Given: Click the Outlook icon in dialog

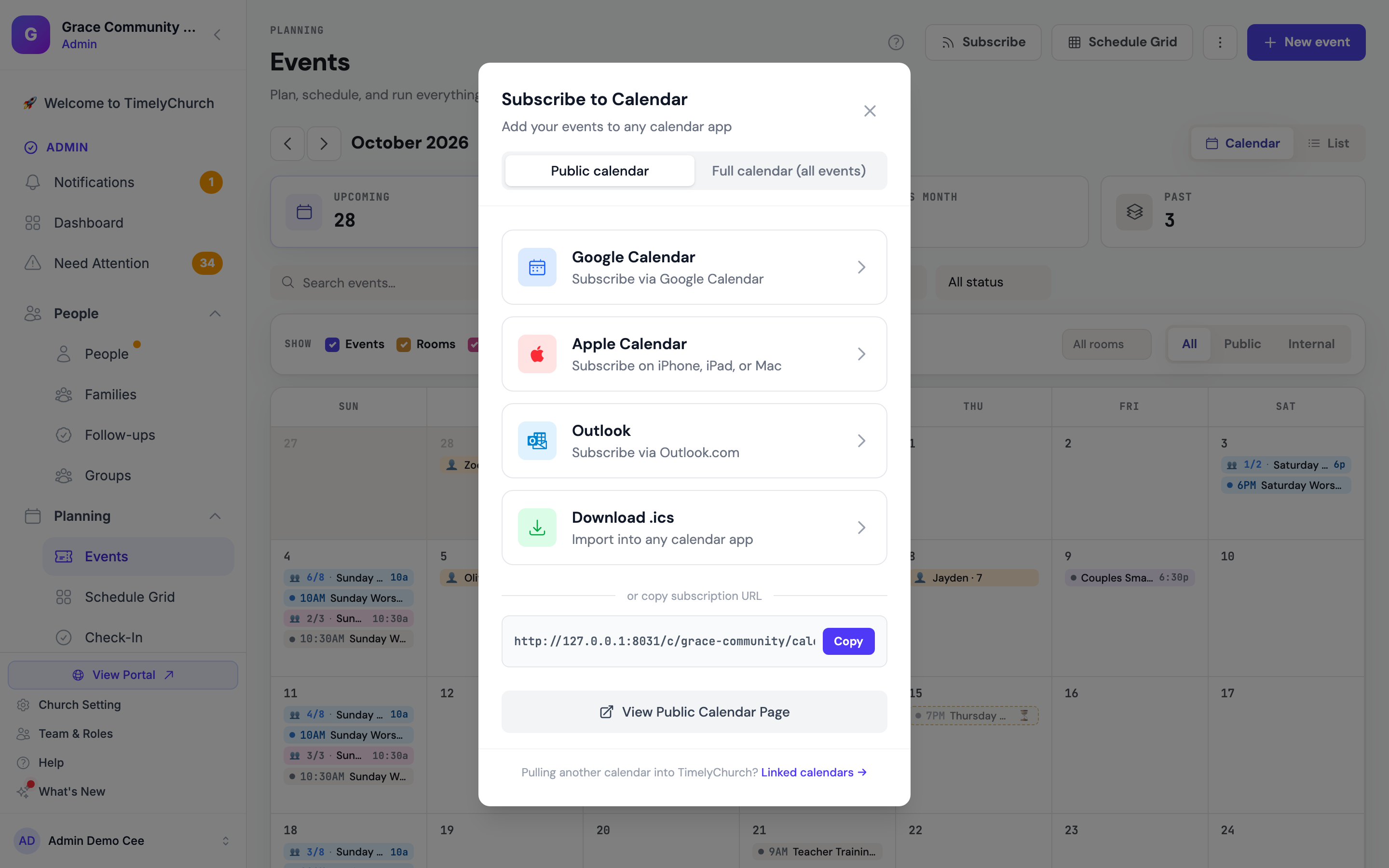Looking at the screenshot, I should [x=537, y=440].
